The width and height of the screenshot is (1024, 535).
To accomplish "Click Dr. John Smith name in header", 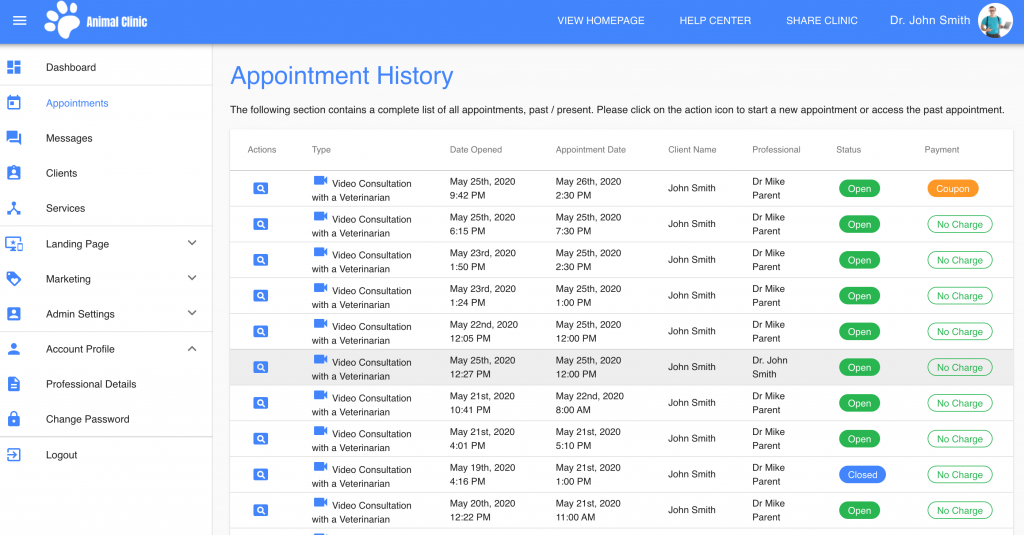I will point(930,20).
